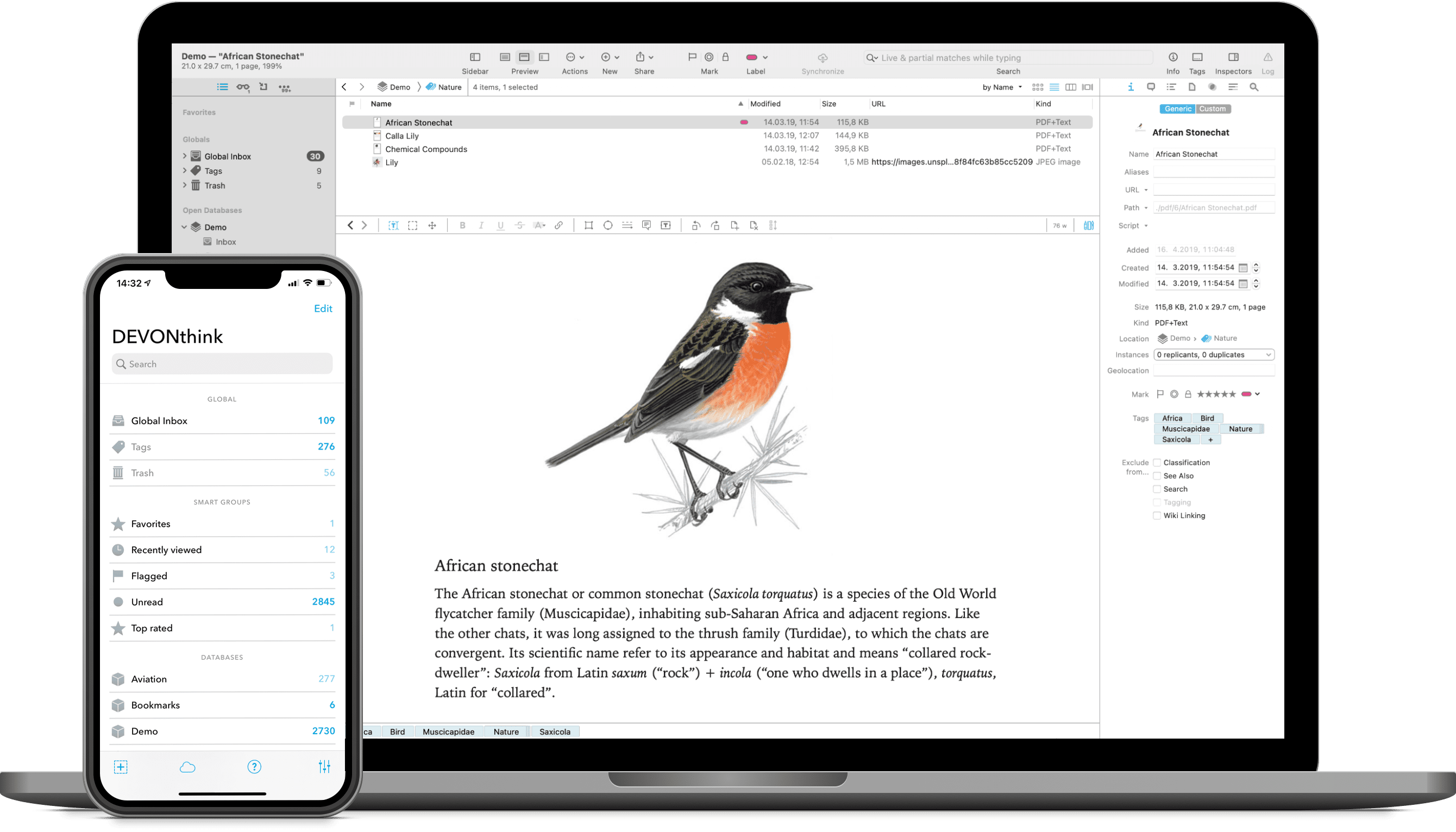This screenshot has width=1456, height=832.
Task: Expand Tags group in sidebar
Action: pyautogui.click(x=185, y=171)
